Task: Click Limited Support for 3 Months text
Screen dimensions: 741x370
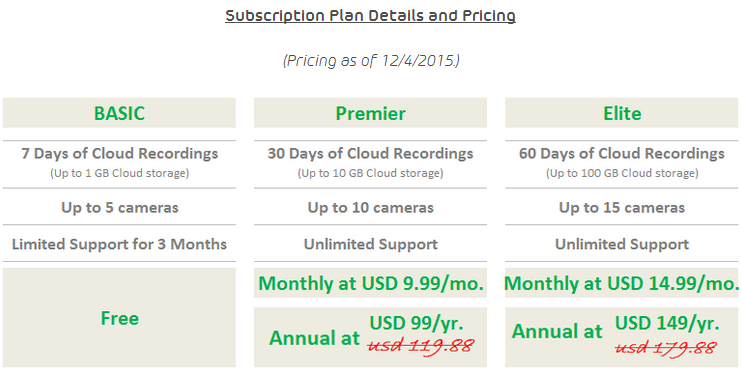Action: click(119, 244)
